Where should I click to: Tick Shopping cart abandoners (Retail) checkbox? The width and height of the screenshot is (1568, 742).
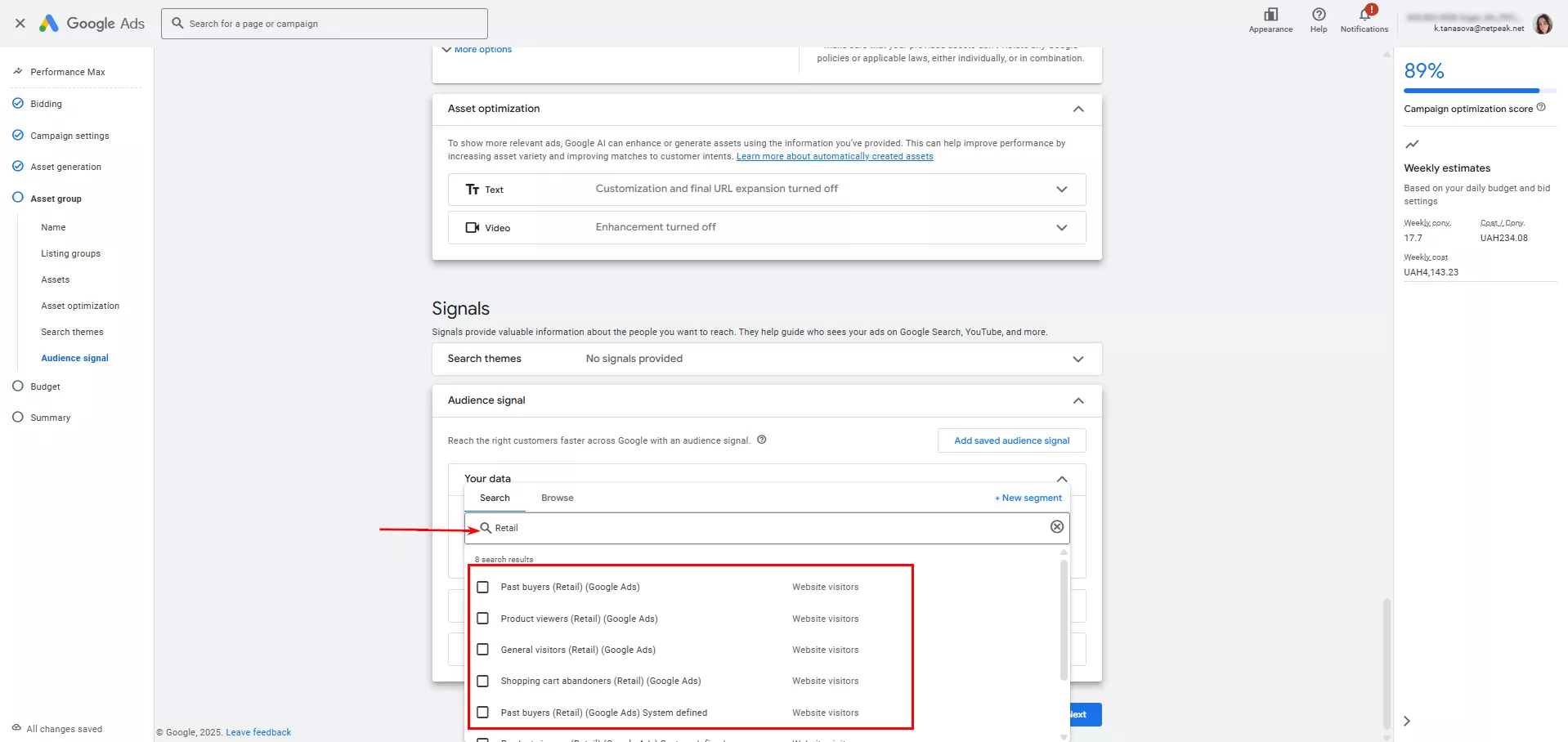coord(483,682)
